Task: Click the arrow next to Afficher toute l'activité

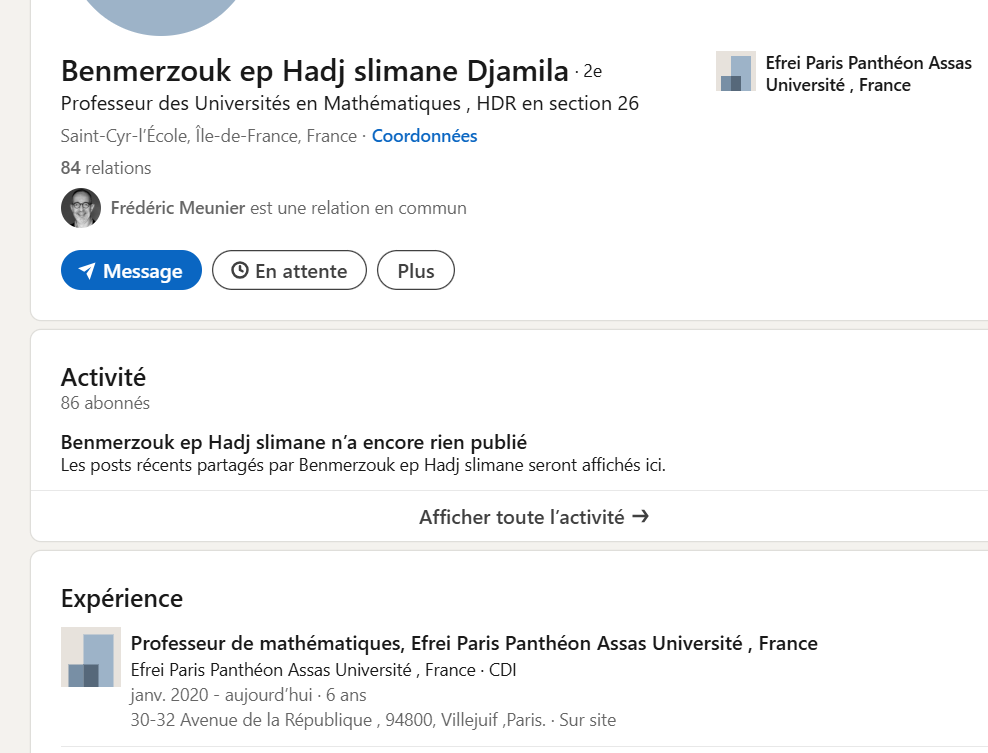Action: [641, 516]
